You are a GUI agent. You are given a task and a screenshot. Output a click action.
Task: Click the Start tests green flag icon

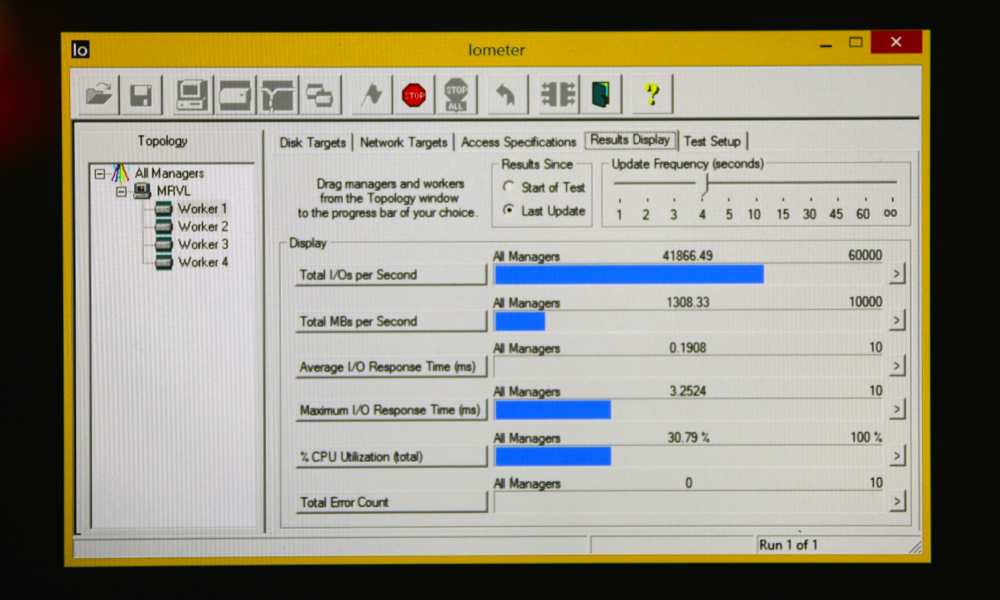click(x=371, y=95)
